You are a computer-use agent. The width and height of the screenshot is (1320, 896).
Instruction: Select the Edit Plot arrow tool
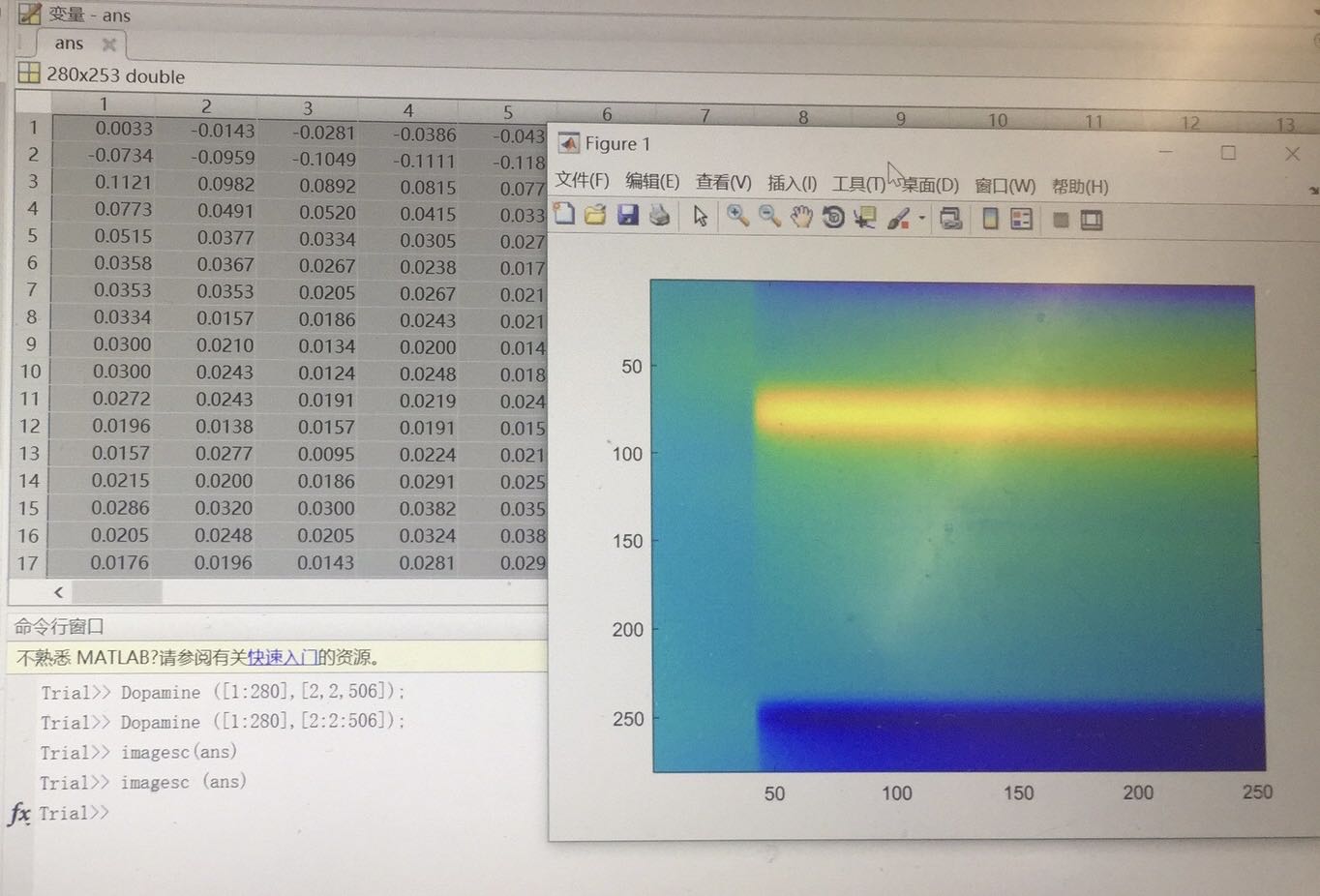(701, 216)
